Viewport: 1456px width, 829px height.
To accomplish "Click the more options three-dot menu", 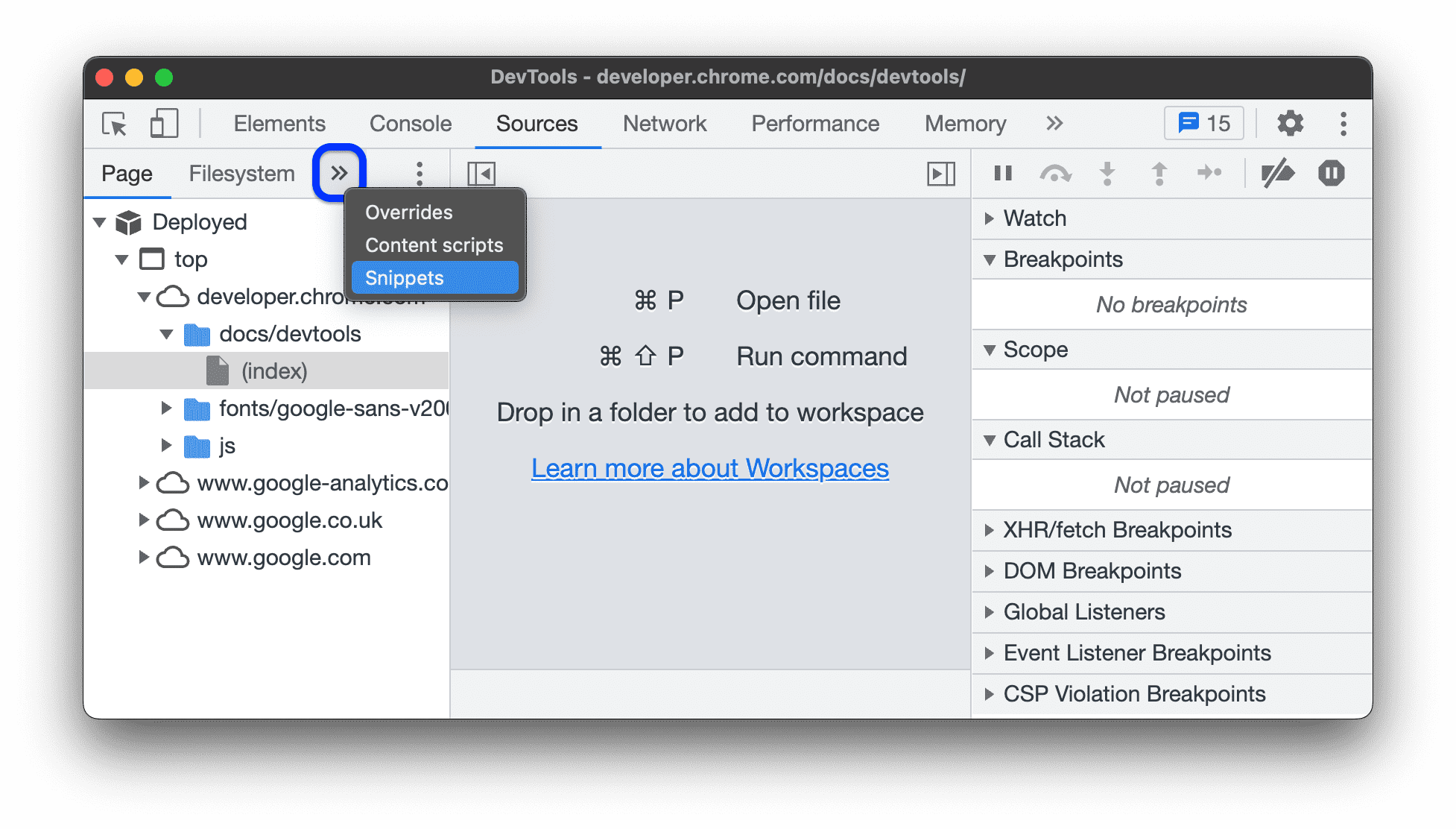I will click(418, 172).
